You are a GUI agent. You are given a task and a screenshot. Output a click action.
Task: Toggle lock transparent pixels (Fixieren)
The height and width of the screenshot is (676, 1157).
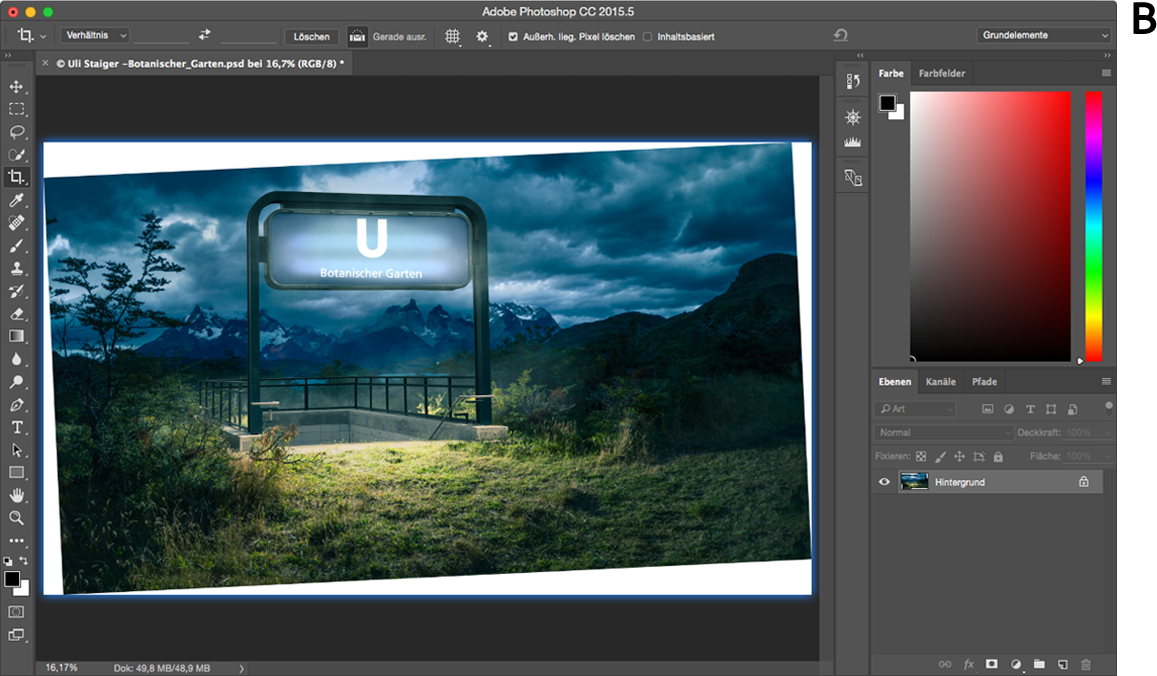pyautogui.click(x=921, y=457)
